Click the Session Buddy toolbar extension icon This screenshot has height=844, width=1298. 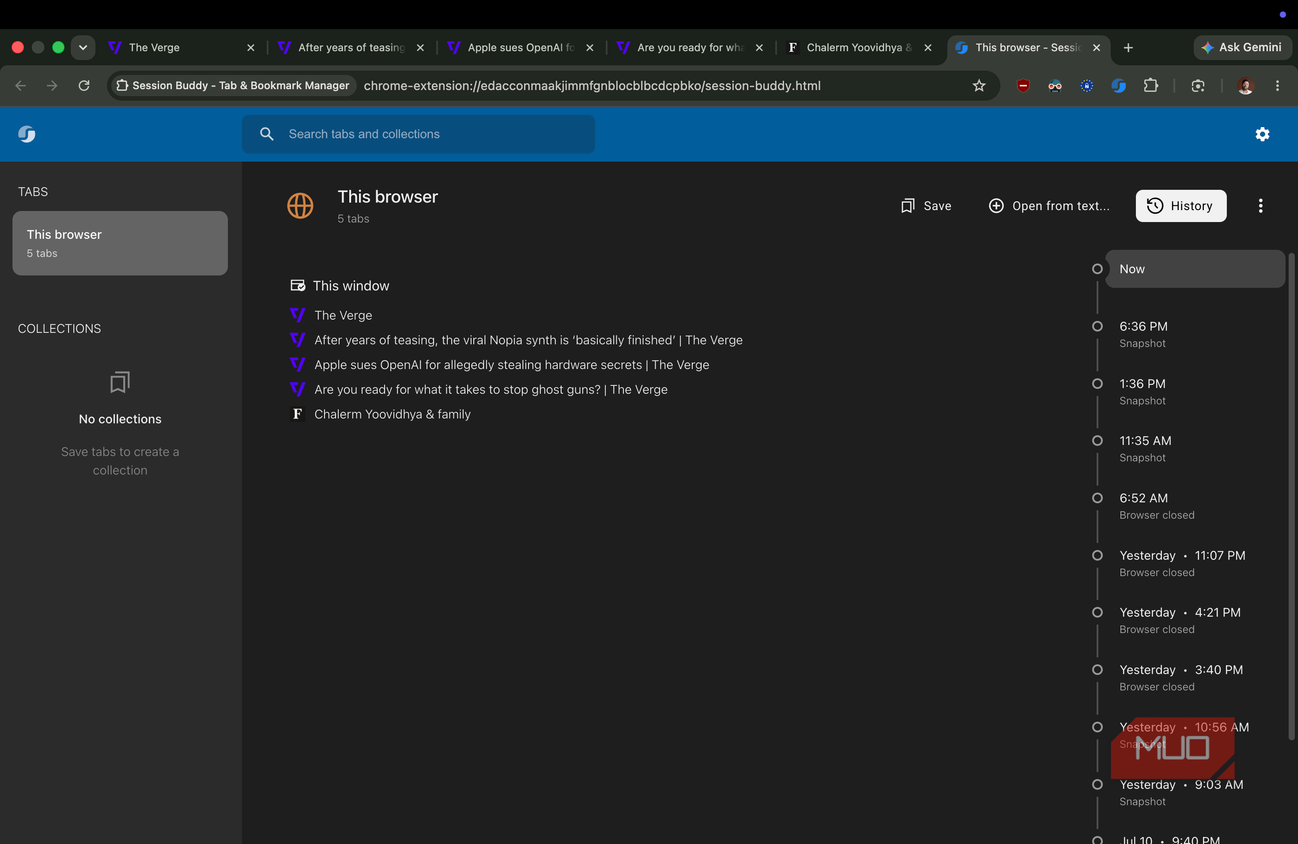point(1119,86)
